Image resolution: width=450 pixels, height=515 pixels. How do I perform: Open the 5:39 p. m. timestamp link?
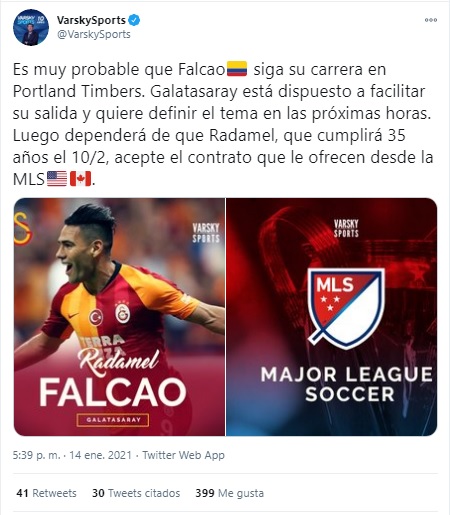click(37, 455)
